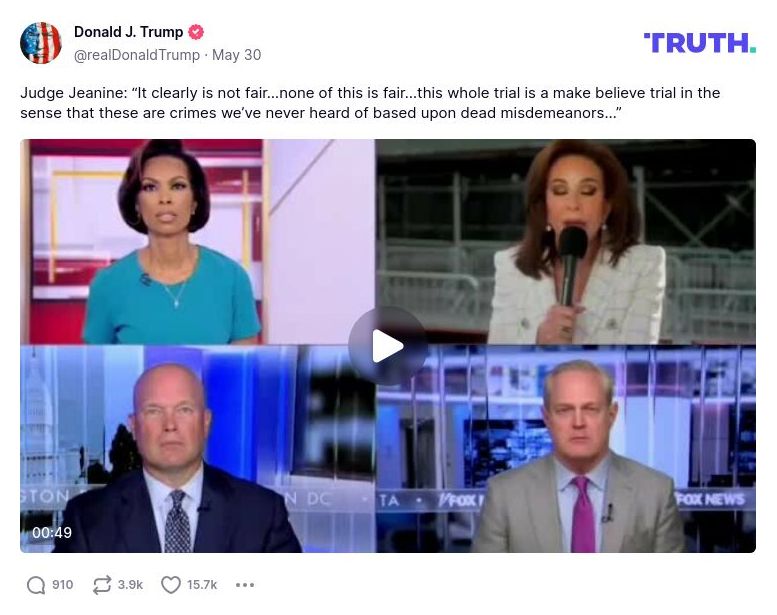The image size is (777, 615).
Task: Open the reply comment icon
Action: coord(36,585)
